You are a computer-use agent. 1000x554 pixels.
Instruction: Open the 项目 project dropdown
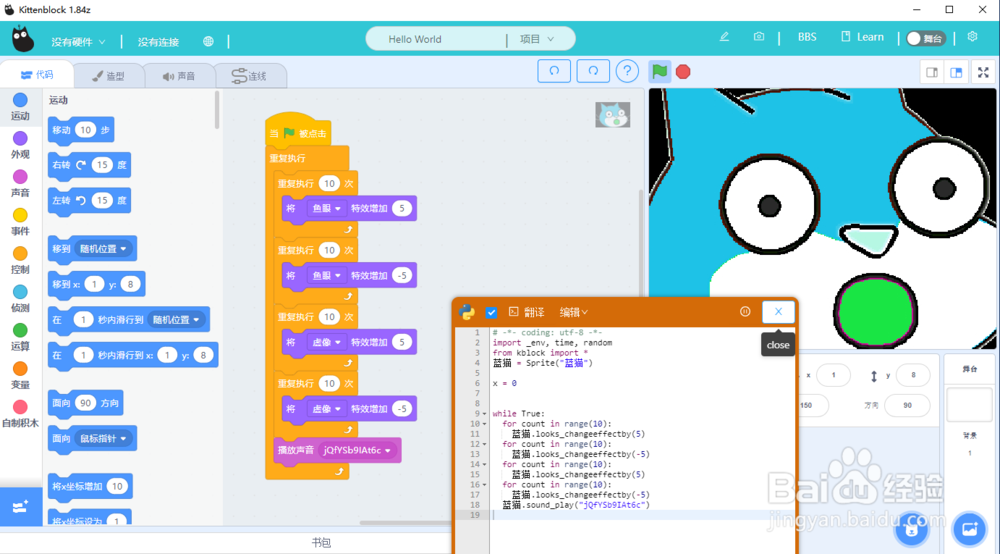537,39
